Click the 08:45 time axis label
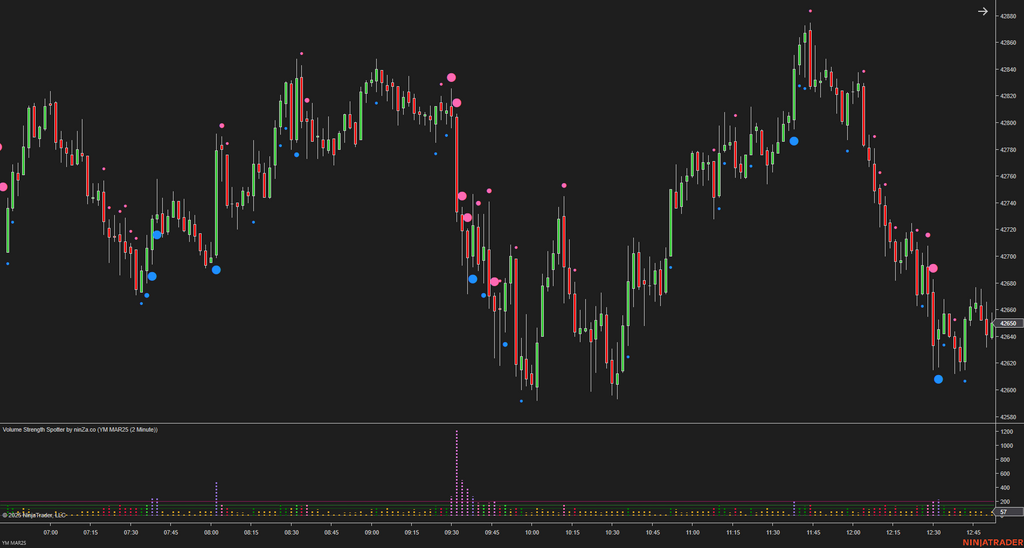 point(331,532)
